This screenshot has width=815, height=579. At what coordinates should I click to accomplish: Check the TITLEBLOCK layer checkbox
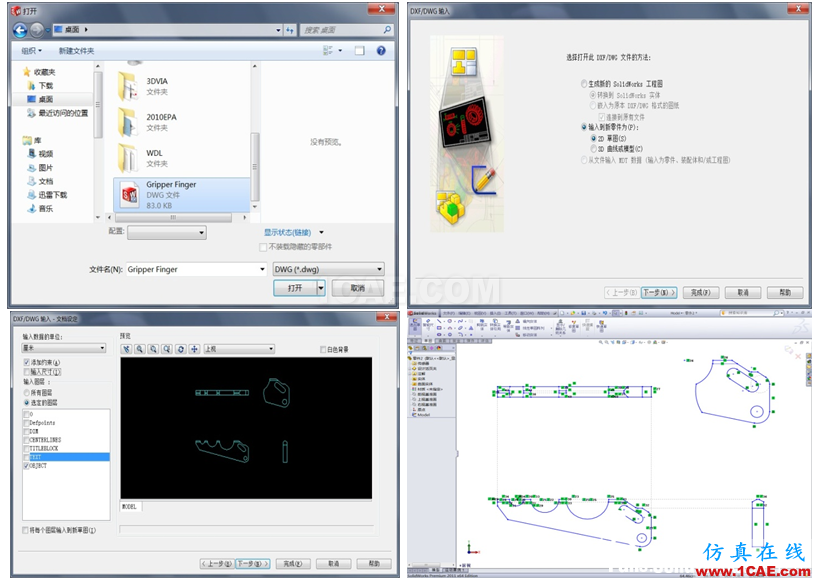pyautogui.click(x=27, y=448)
